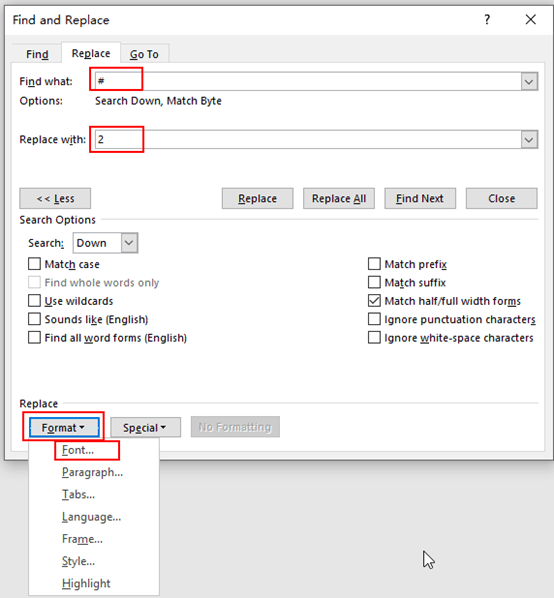Open the Search direction dropdown
This screenshot has height=598, width=554.
tap(129, 243)
